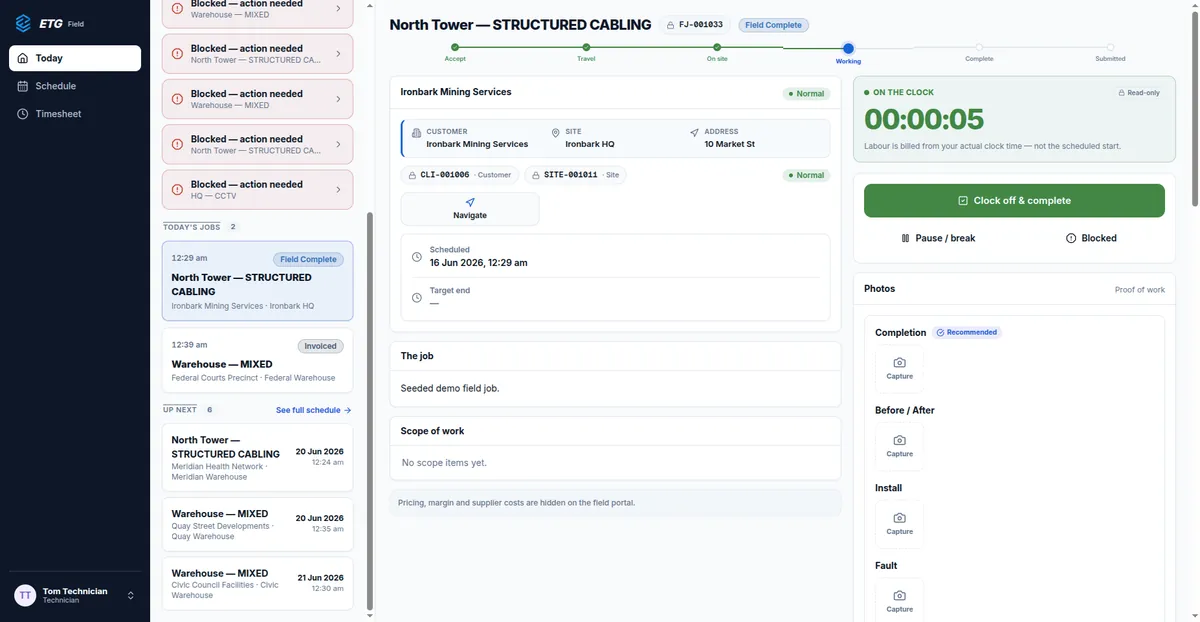Click the job list scrollbar
The height and width of the screenshot is (622, 1200).
370,410
